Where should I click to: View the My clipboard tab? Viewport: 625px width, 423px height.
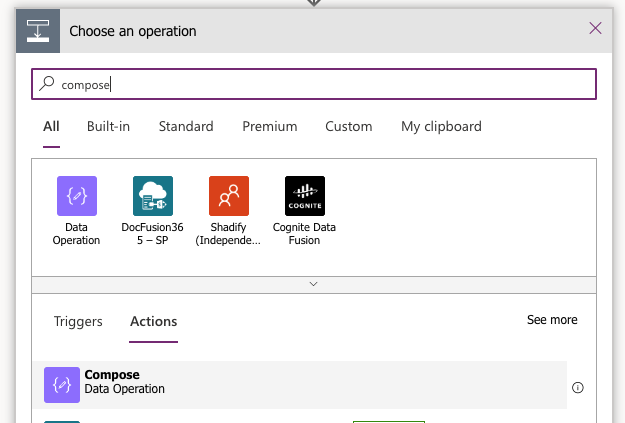[x=441, y=127]
